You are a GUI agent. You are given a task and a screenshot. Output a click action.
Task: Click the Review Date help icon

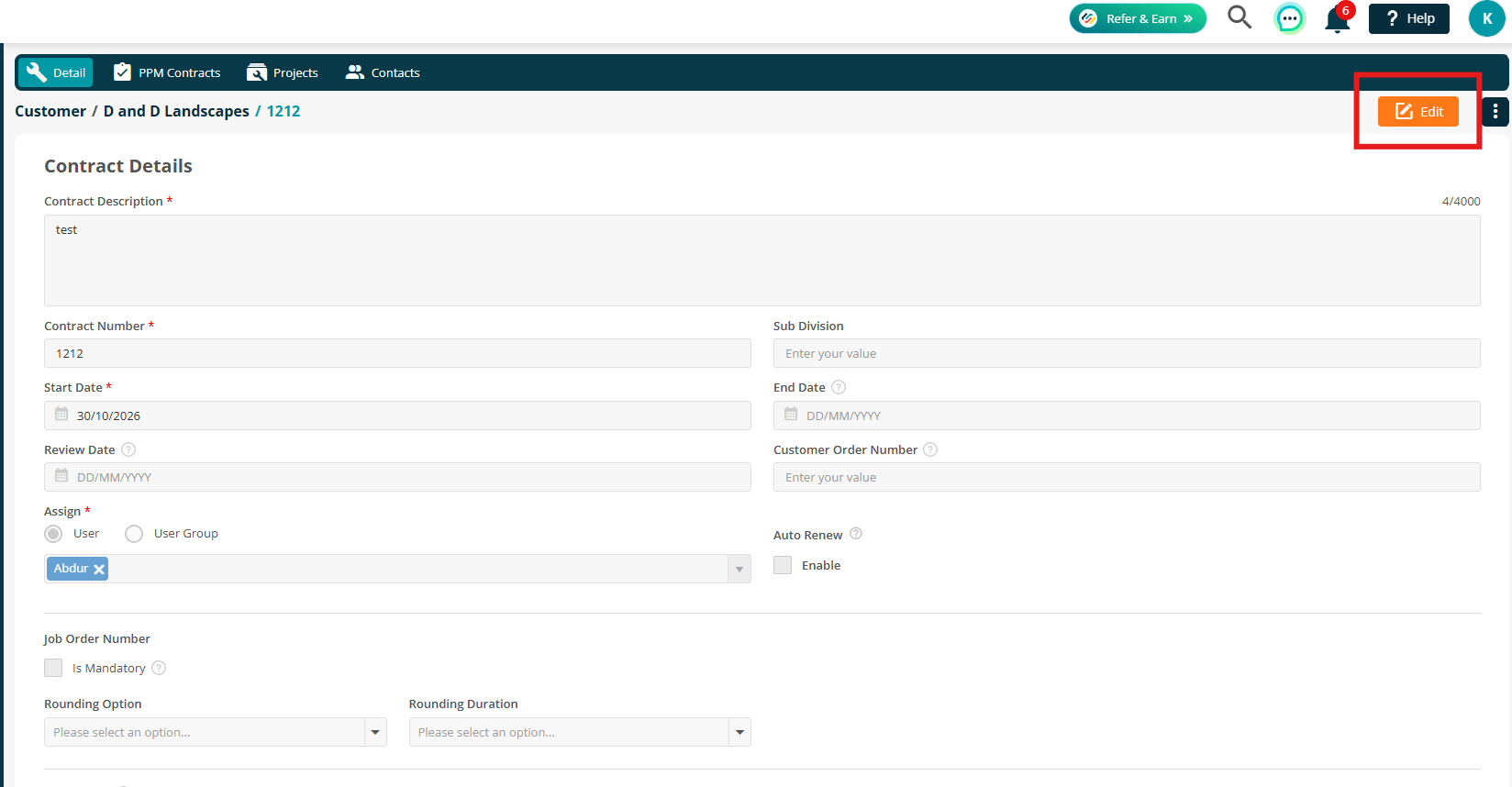tap(128, 449)
